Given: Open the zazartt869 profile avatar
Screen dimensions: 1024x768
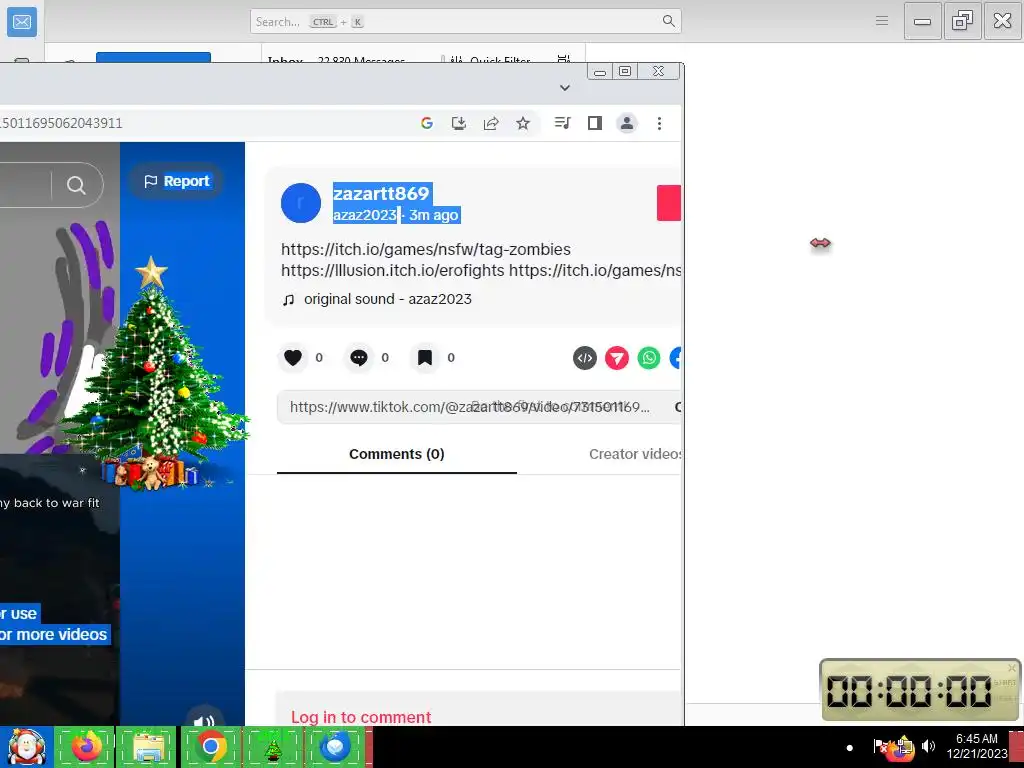Looking at the screenshot, I should (300, 202).
